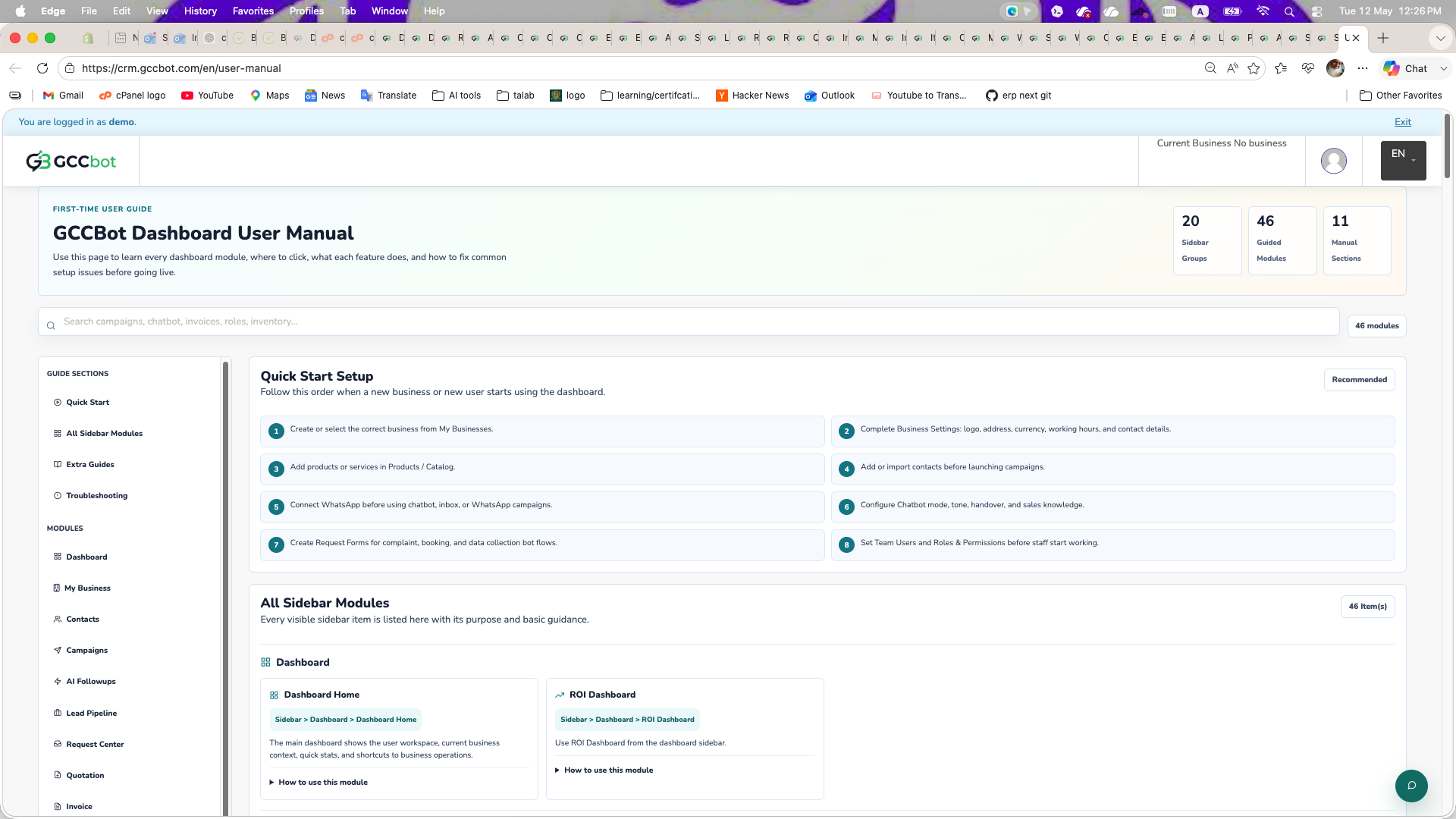Click the Quotation document icon

[x=58, y=775]
